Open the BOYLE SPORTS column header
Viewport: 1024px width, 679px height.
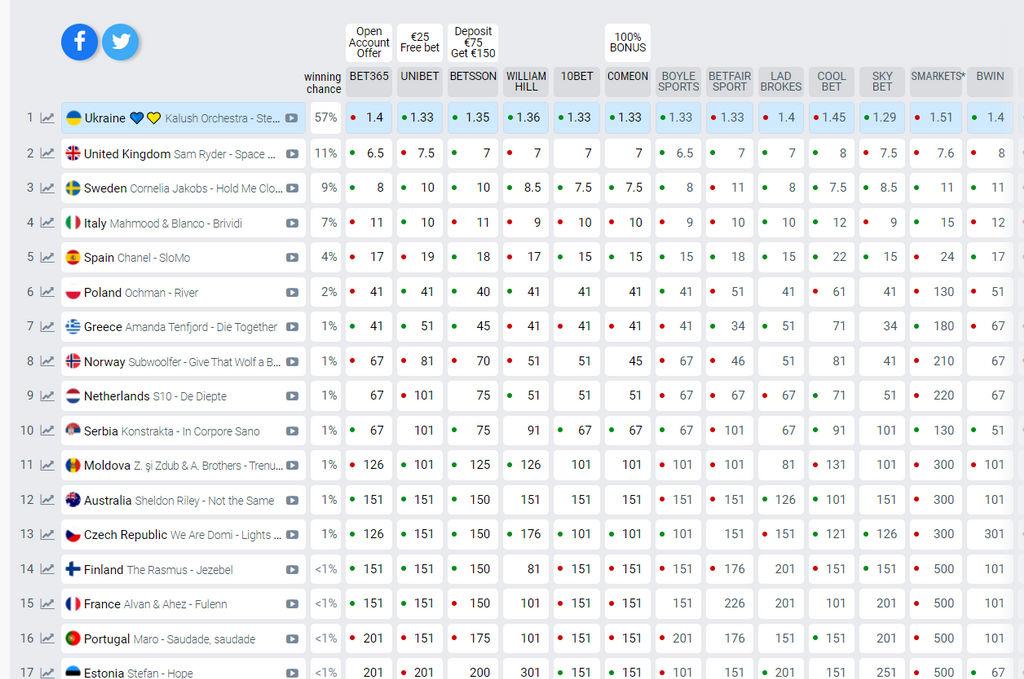[x=679, y=82]
